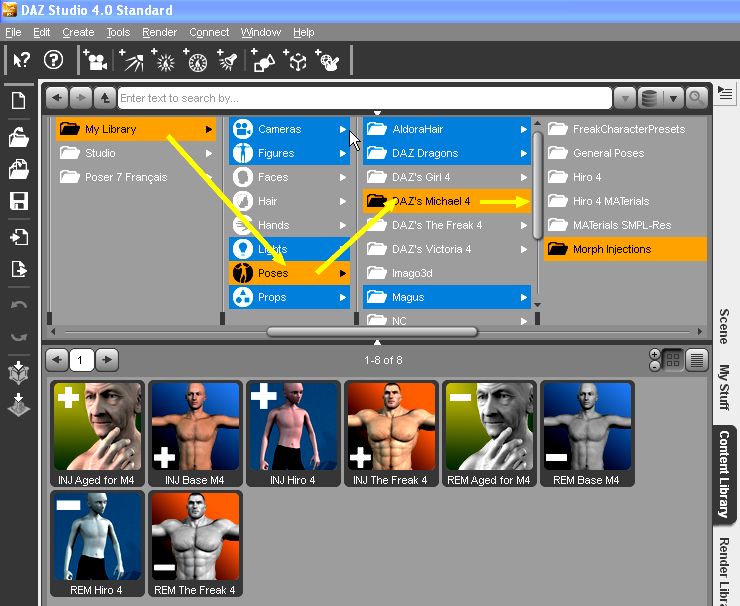This screenshot has width=740, height=606.
Task: Go to next results page
Action: [107, 360]
